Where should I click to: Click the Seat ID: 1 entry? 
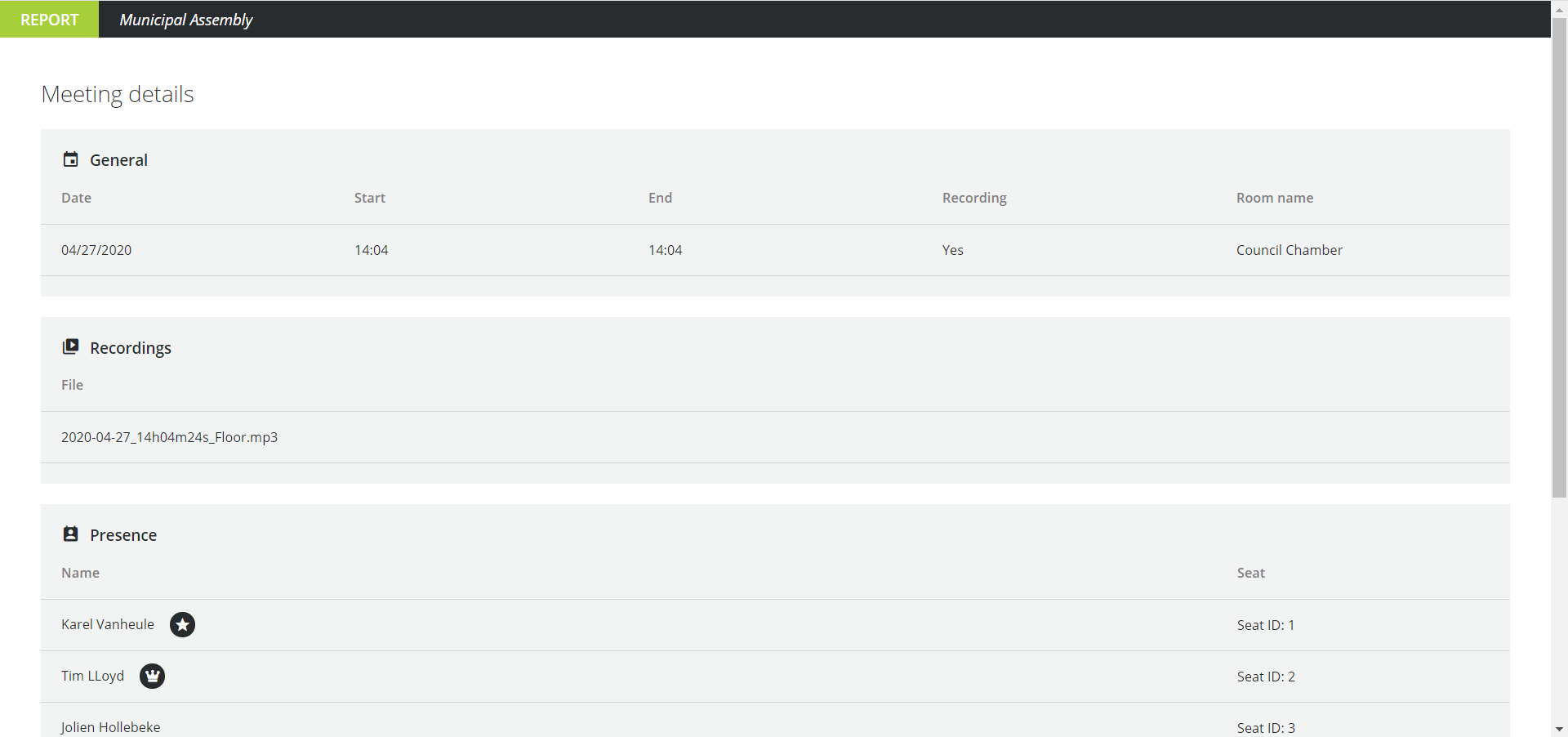1265,625
